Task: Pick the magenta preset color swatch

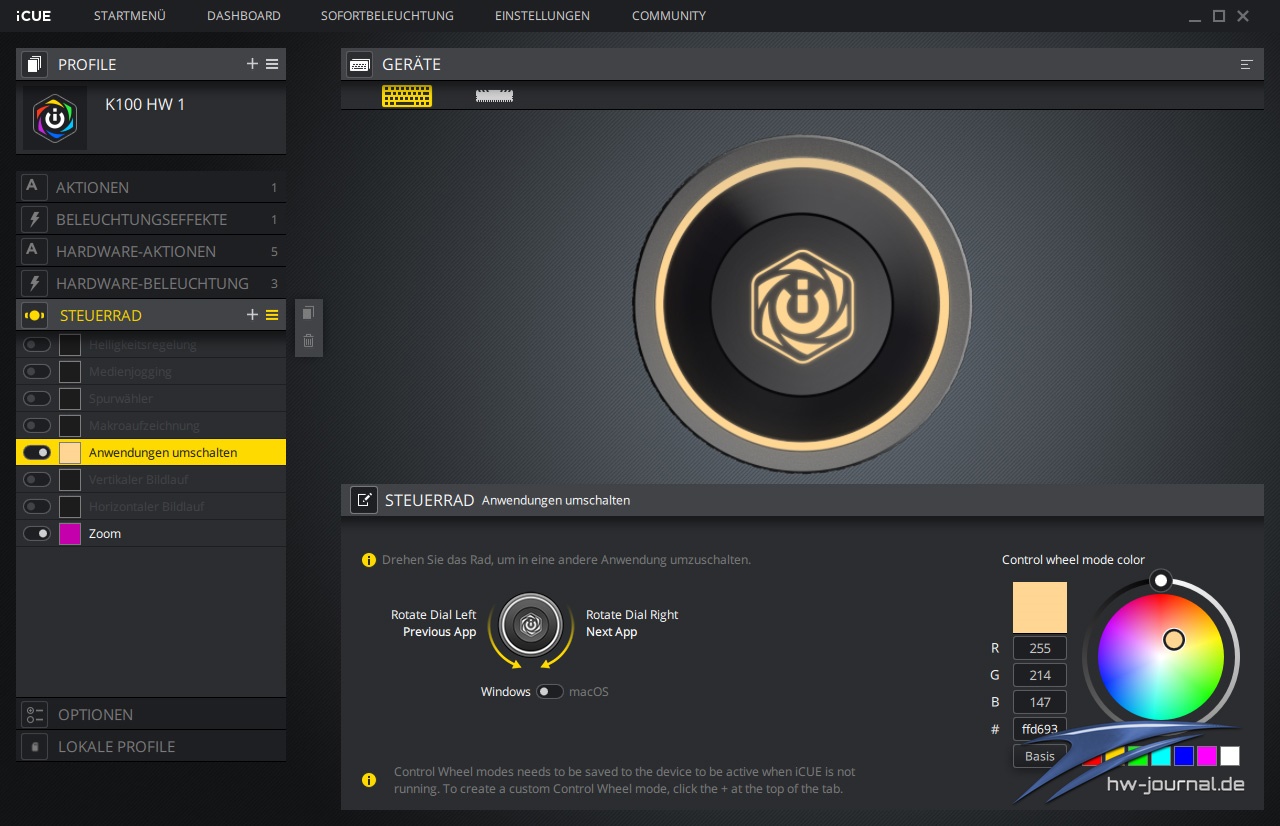Action: tap(1207, 756)
